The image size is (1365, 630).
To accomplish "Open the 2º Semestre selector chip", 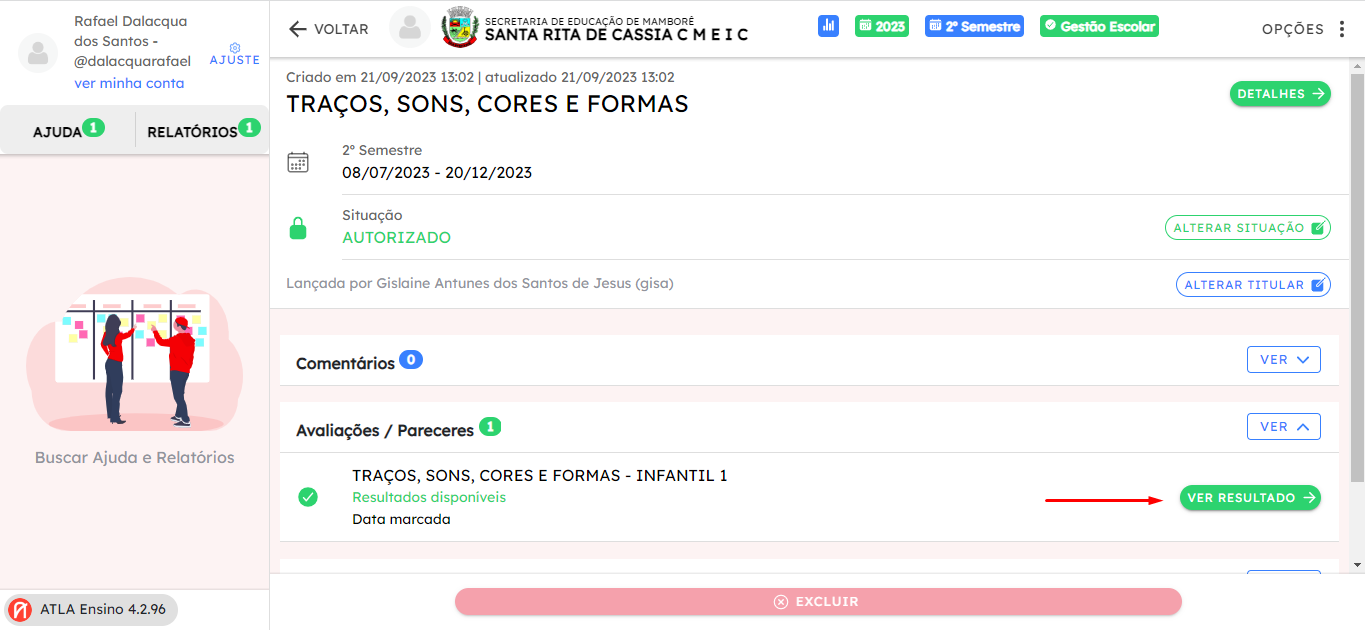I will click(974, 27).
